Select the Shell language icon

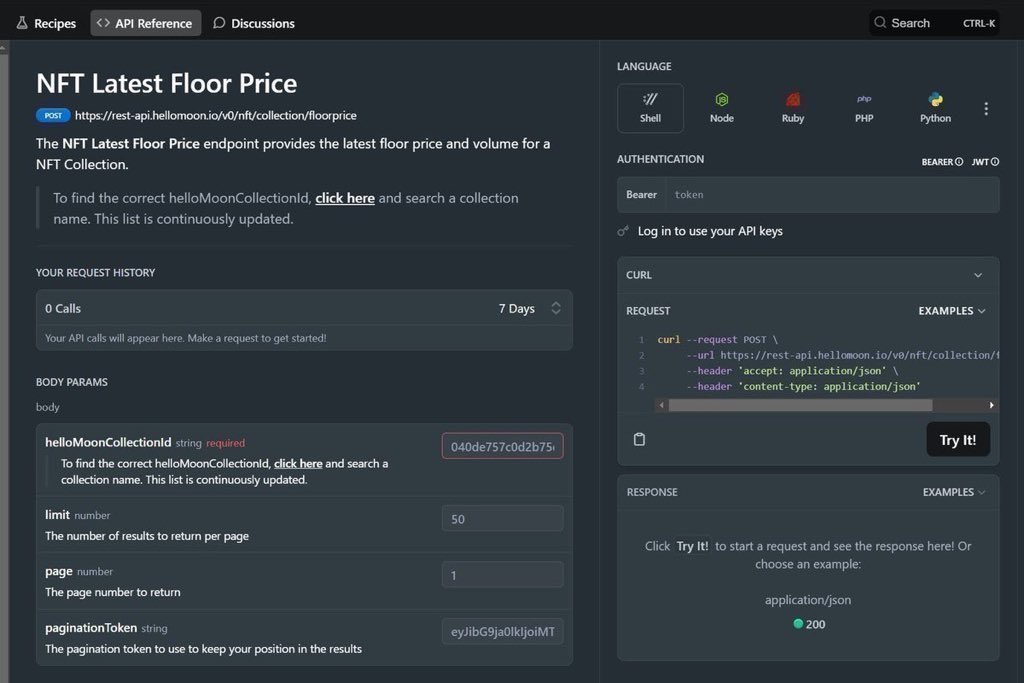pyautogui.click(x=650, y=108)
